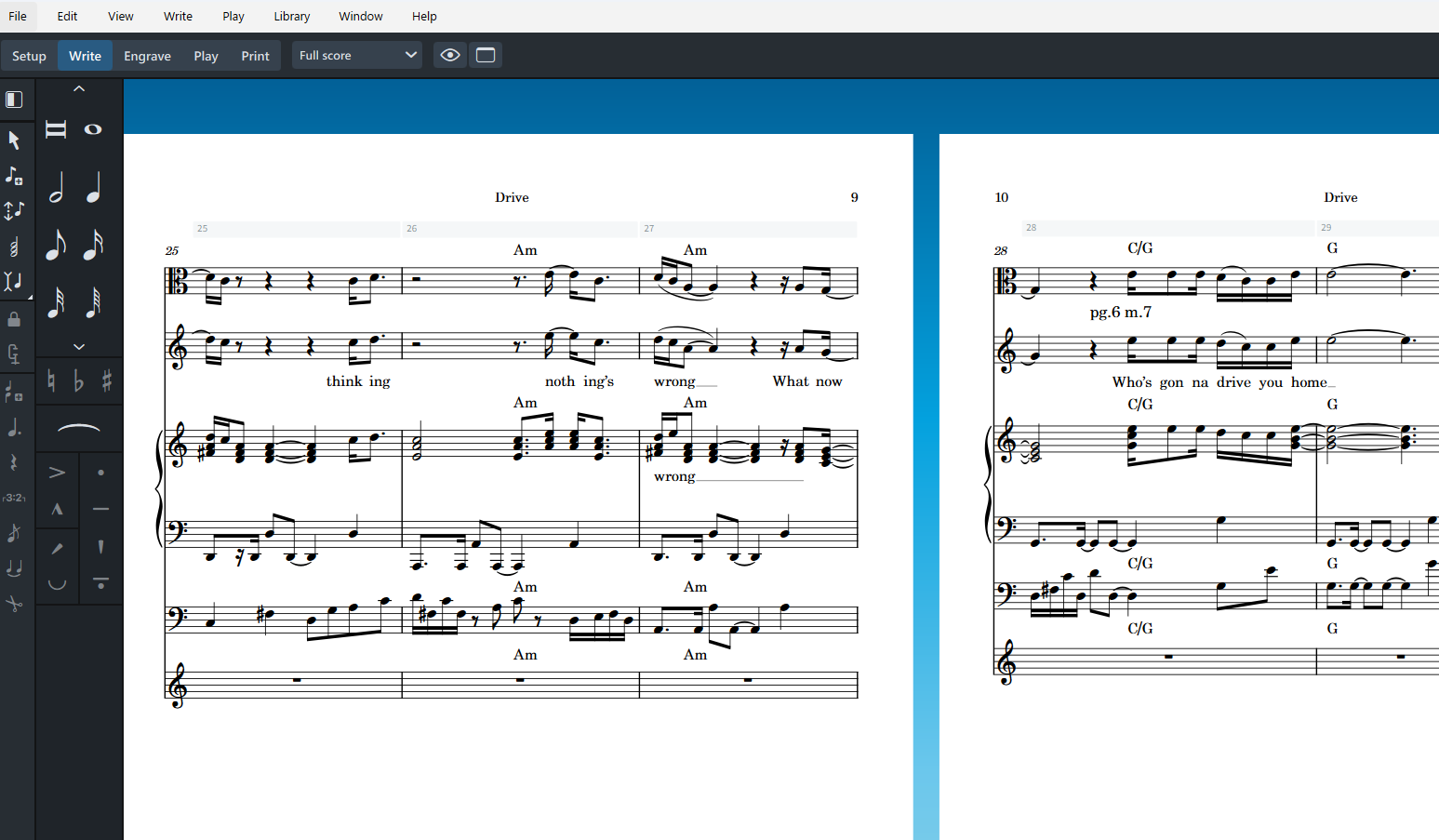Screen dimensions: 1439x840
Task: Toggle dotted notes input
Action: (x=14, y=428)
